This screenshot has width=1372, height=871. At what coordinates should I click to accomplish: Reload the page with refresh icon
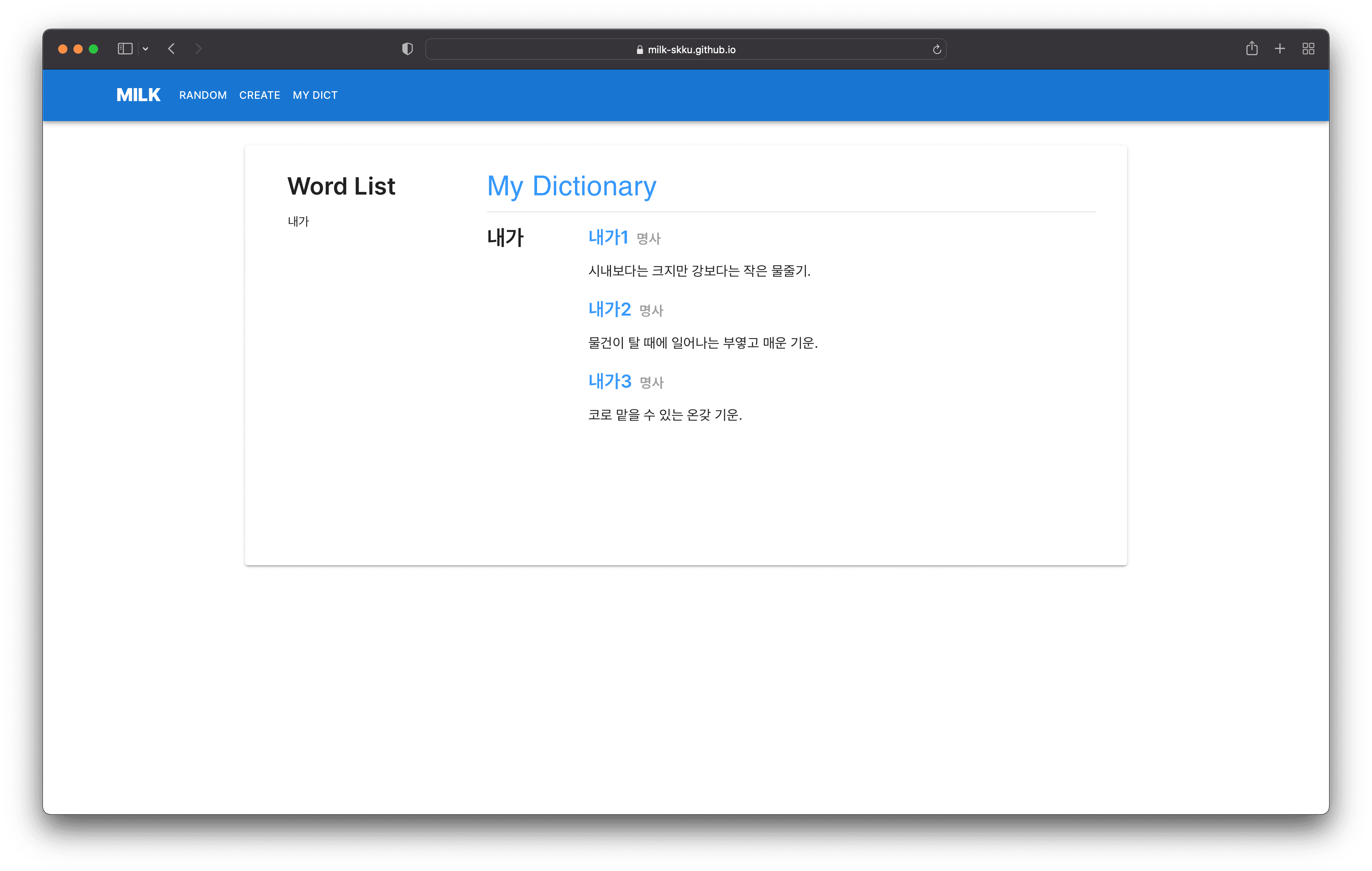click(936, 49)
